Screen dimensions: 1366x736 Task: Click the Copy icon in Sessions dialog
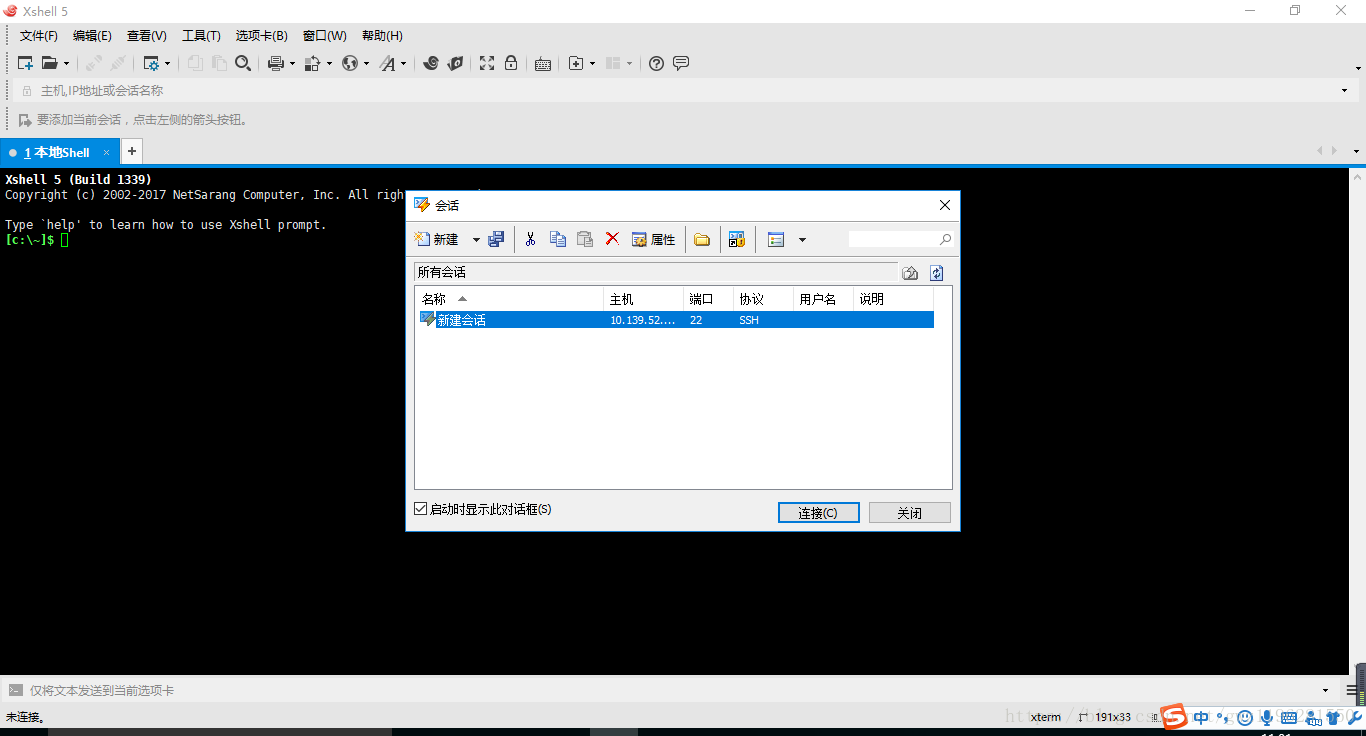click(x=558, y=239)
